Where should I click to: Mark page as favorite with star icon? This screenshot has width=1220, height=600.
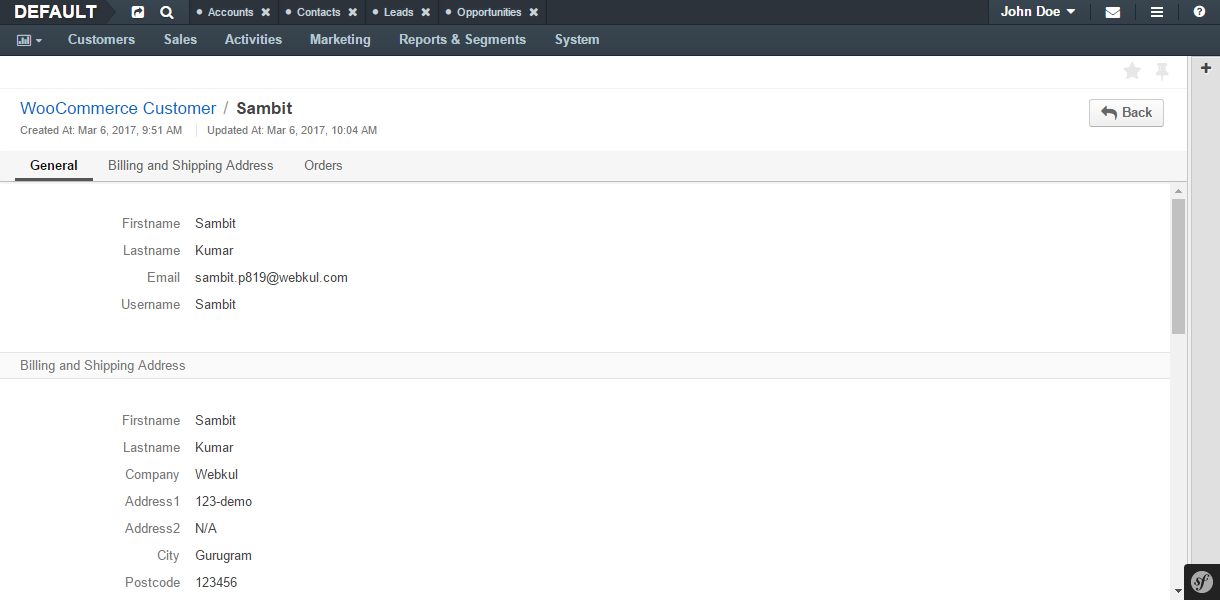tap(1132, 71)
